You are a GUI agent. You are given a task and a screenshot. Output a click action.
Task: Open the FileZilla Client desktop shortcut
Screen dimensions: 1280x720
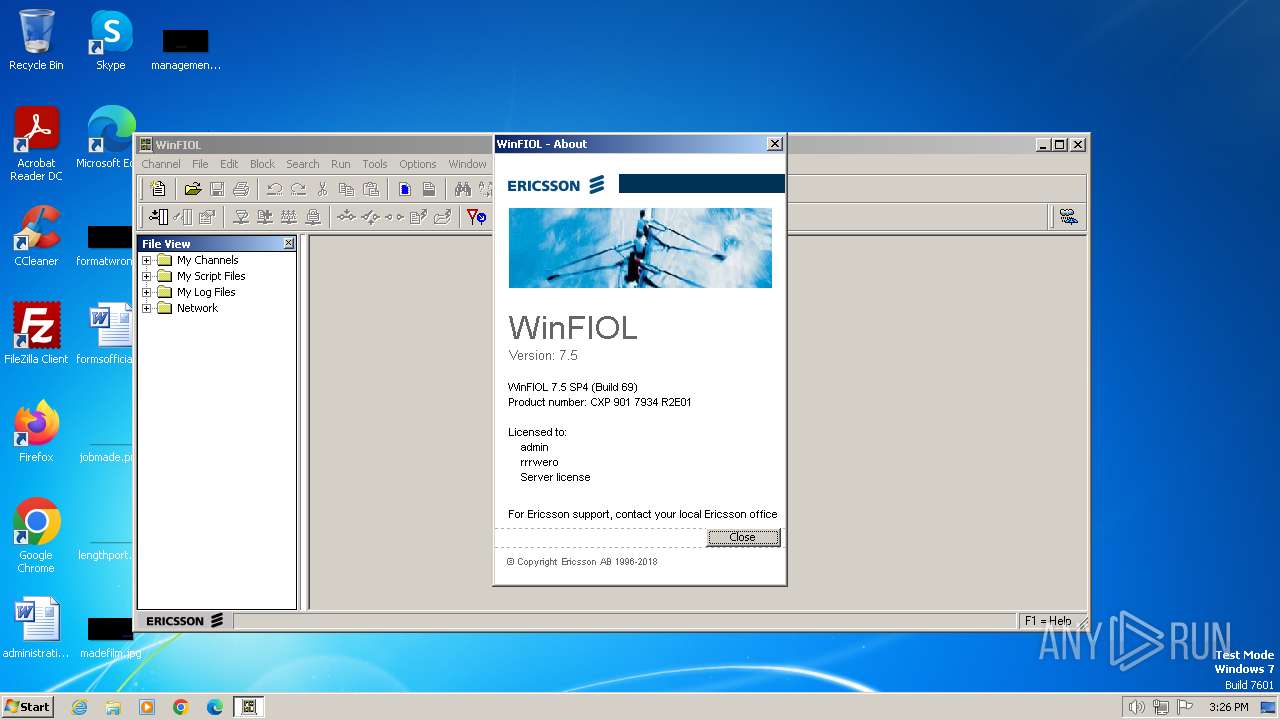tap(36, 333)
